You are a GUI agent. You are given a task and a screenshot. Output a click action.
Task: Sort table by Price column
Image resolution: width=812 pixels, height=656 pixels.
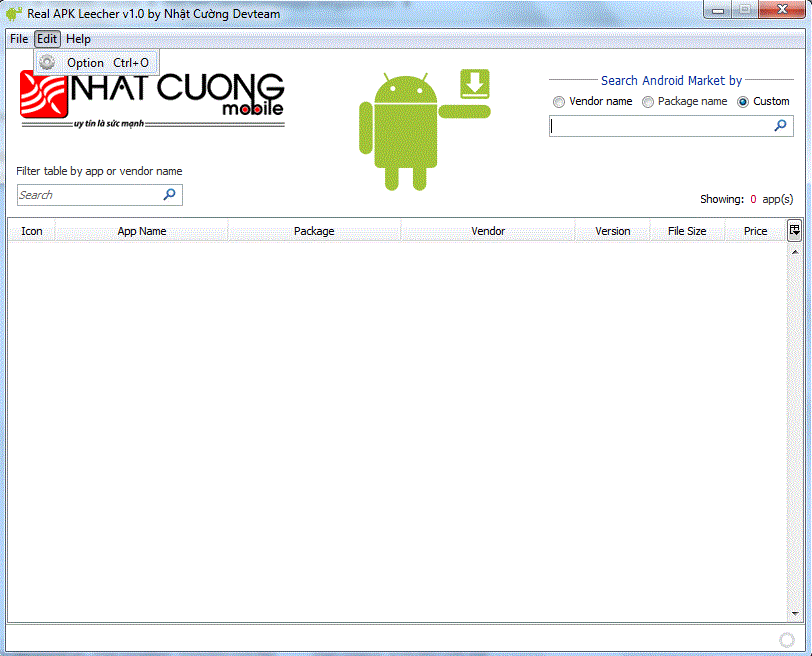tap(756, 231)
